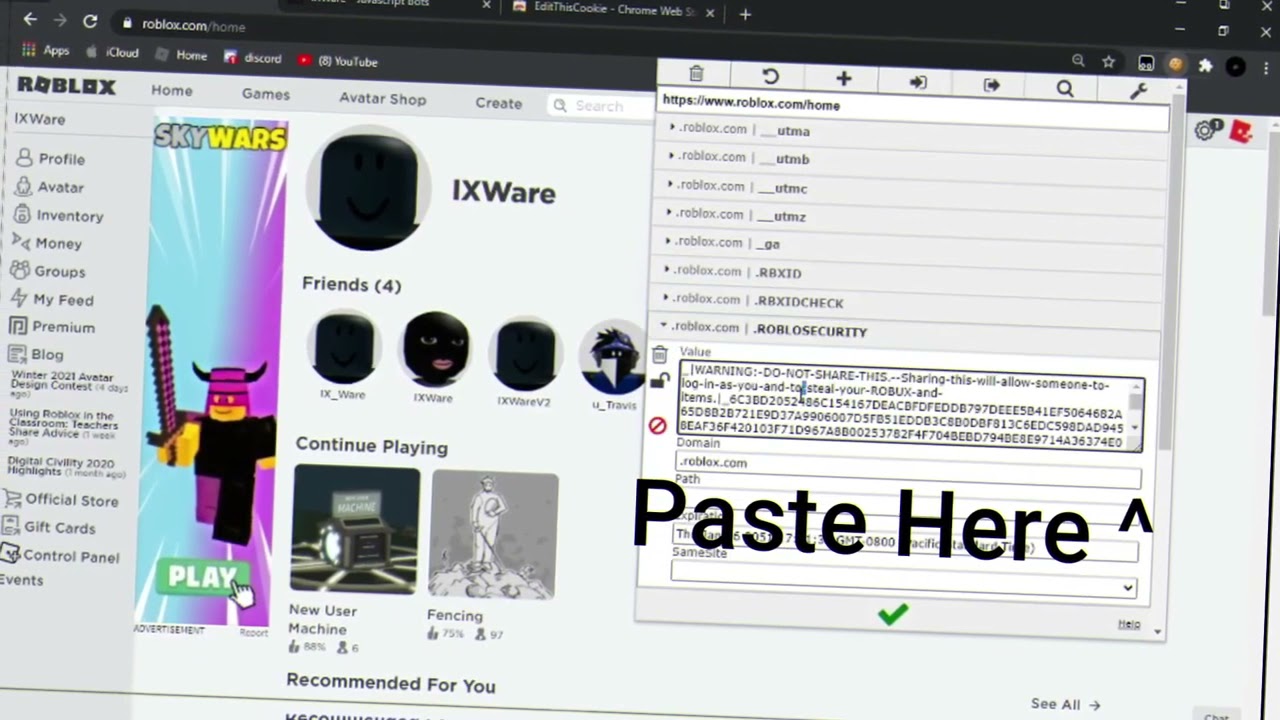The image size is (1280, 720).
Task: Reload the page with refresh icon
Action: click(90, 21)
